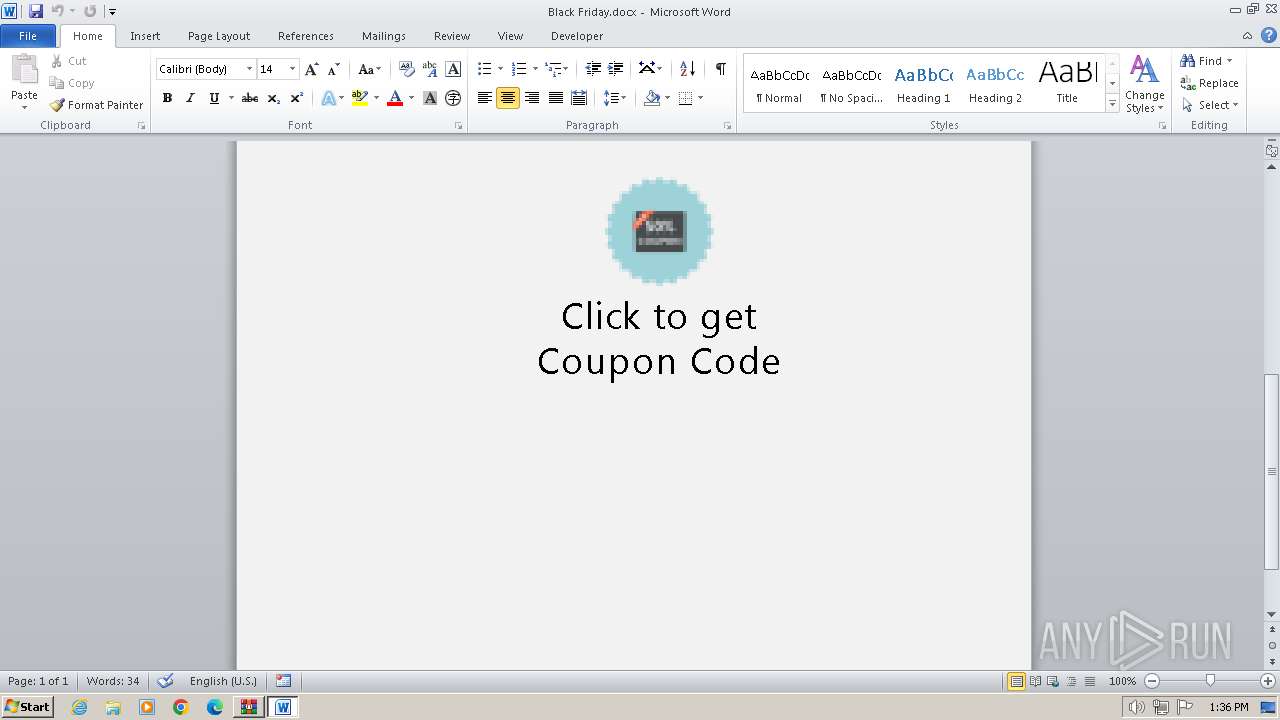Click the Align Text Left icon
This screenshot has height=720, width=1280.
(x=485, y=98)
